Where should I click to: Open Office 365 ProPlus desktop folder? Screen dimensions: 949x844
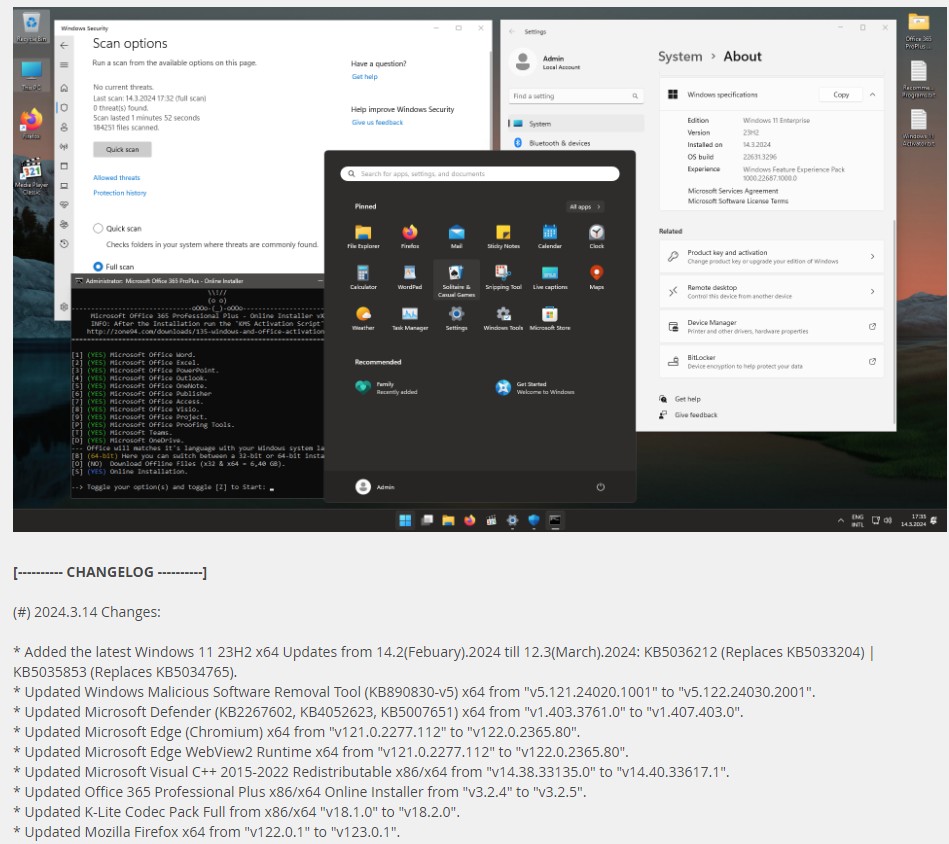[918, 30]
